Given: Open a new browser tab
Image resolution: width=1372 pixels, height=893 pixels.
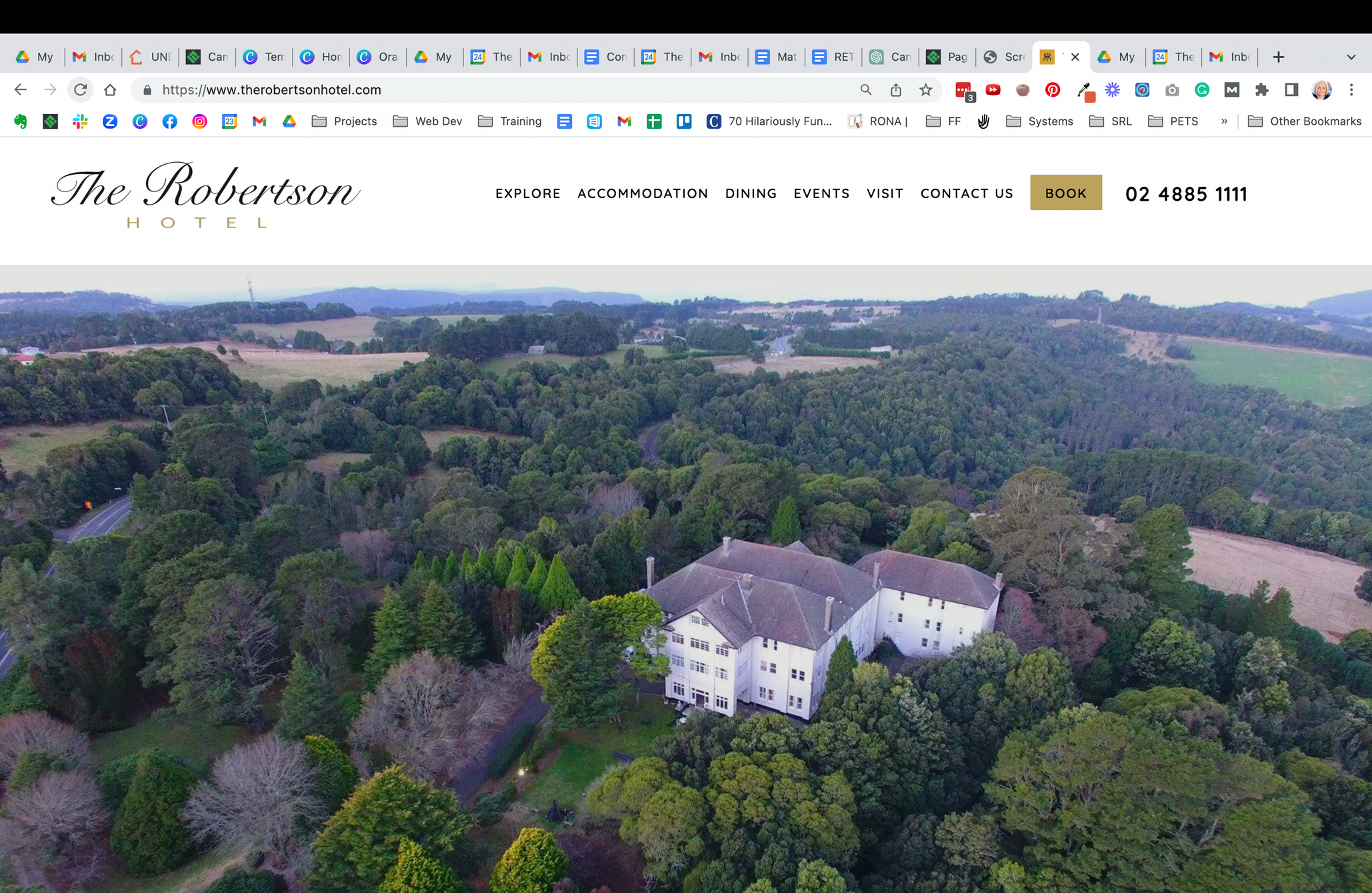Looking at the screenshot, I should (x=1278, y=57).
